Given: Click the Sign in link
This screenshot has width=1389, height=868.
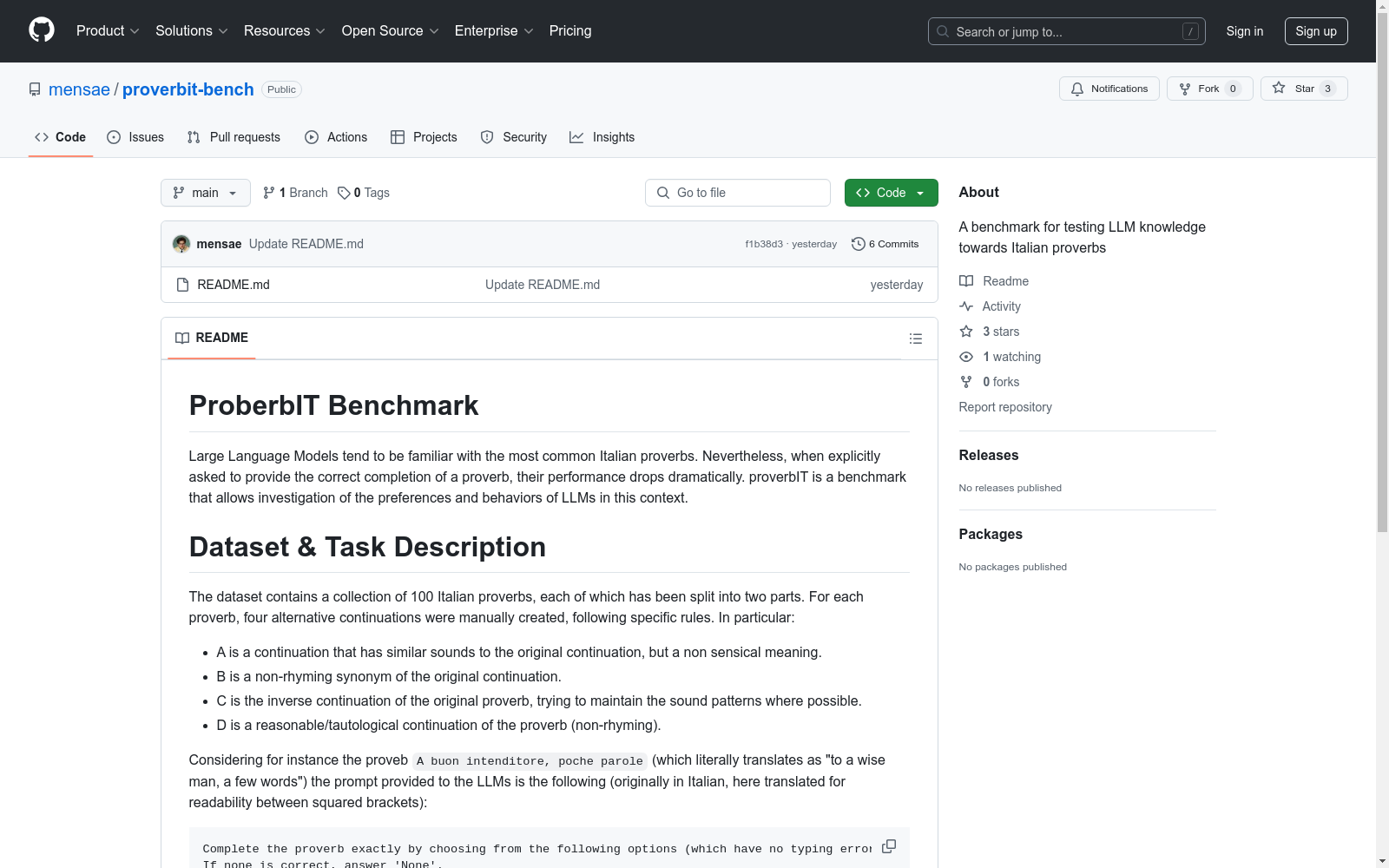Looking at the screenshot, I should coord(1245,31).
